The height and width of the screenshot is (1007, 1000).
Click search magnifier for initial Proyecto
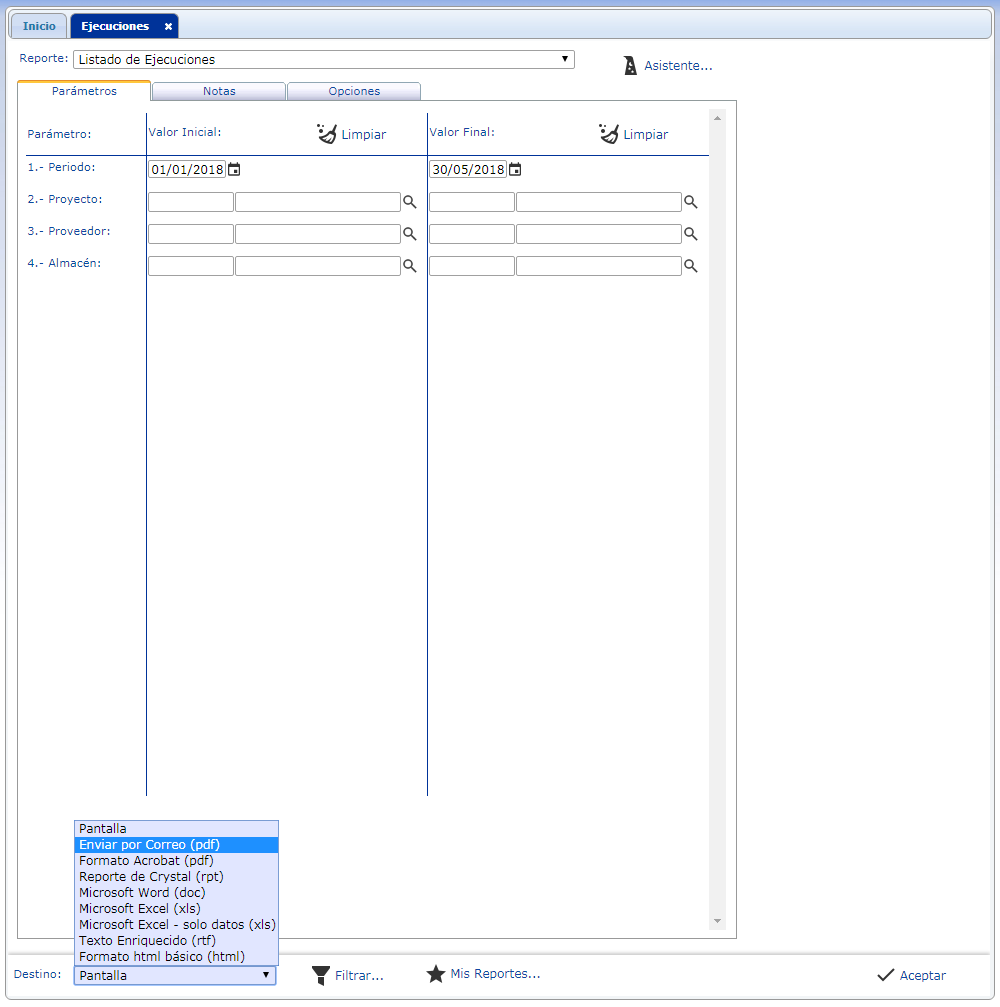pos(409,202)
